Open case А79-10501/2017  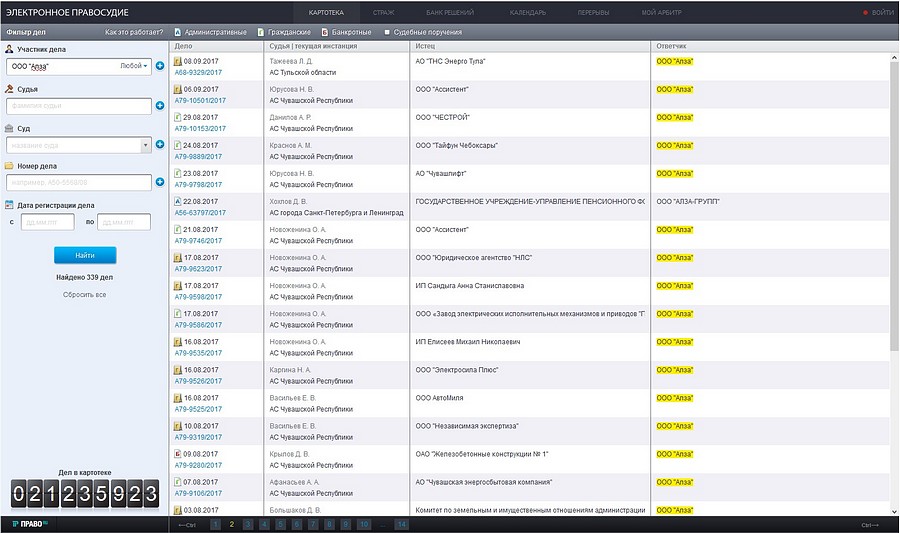200,100
